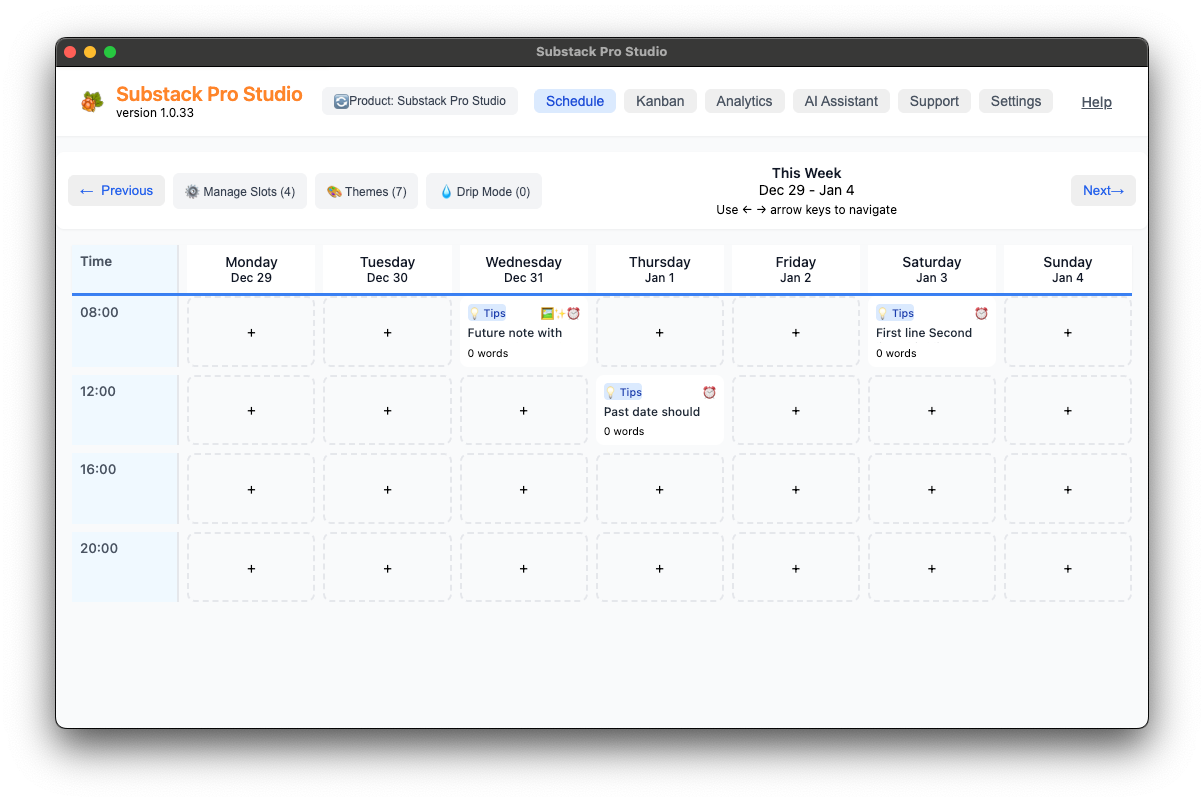This screenshot has height=802, width=1204.
Task: Click the Substack Pro Studio flower logo
Action: tap(92, 101)
